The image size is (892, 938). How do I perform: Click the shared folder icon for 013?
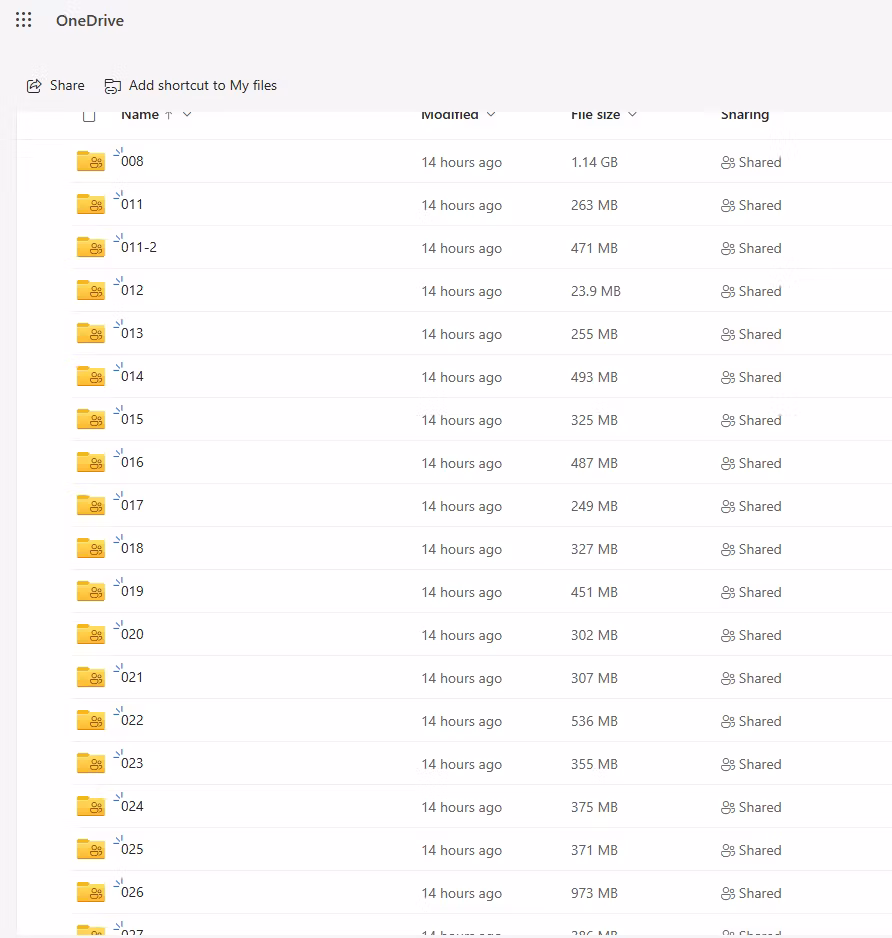[x=91, y=334]
